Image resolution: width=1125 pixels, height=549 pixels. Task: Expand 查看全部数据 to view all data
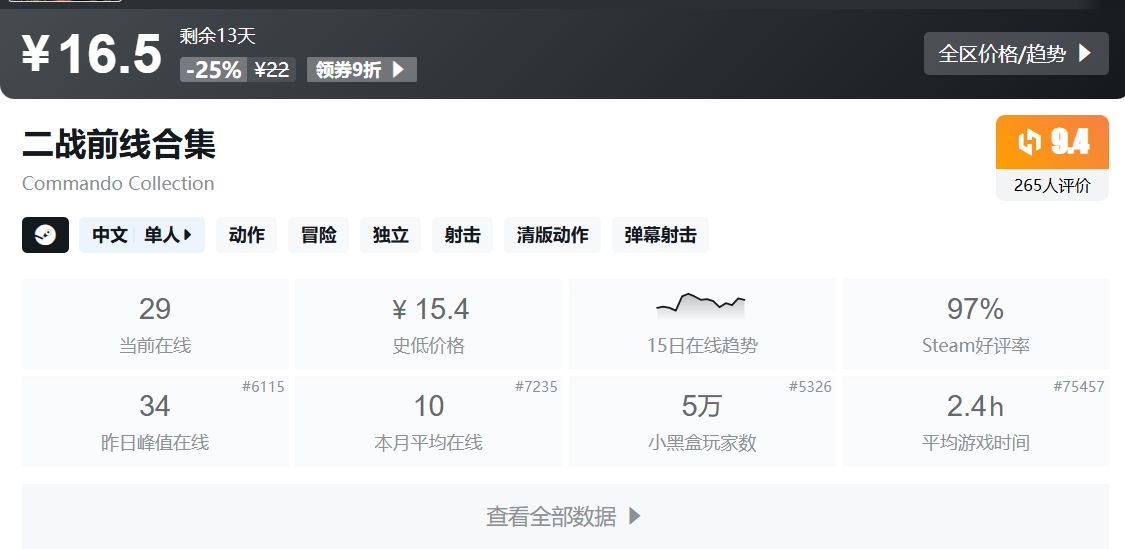pos(565,517)
